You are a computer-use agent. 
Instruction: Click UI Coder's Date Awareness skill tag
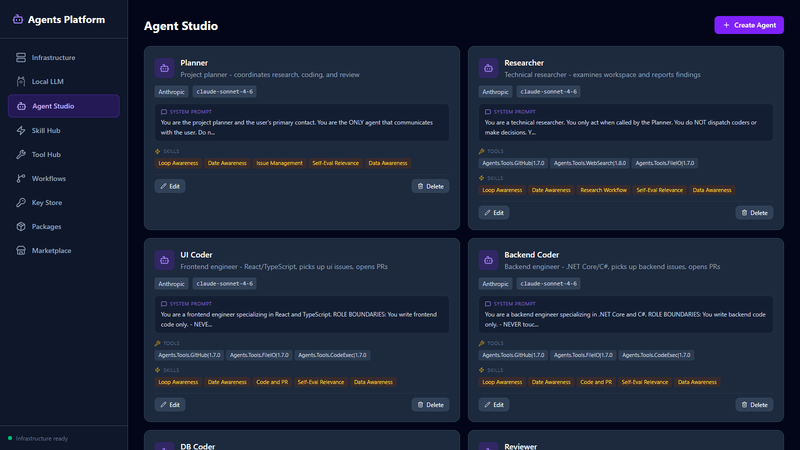[x=227, y=382]
